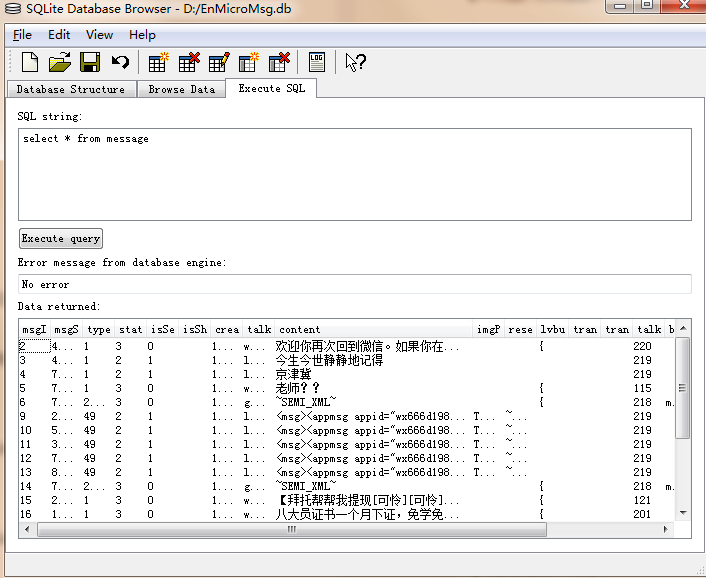Image resolution: width=706 pixels, height=578 pixels.
Task: Select content cell '老师??'
Action: [373, 388]
